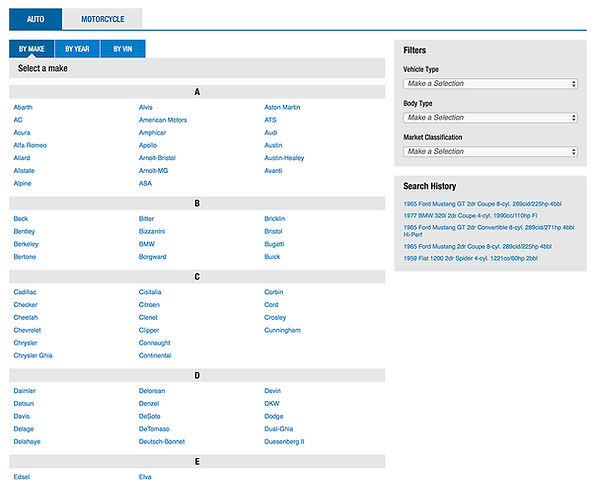The image size is (596, 480).
Task: Select the Beck make
Action: click(x=21, y=219)
